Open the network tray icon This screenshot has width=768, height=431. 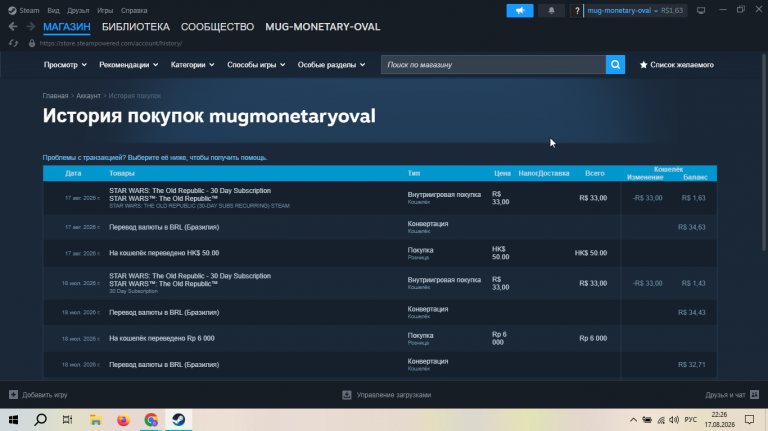click(x=661, y=420)
